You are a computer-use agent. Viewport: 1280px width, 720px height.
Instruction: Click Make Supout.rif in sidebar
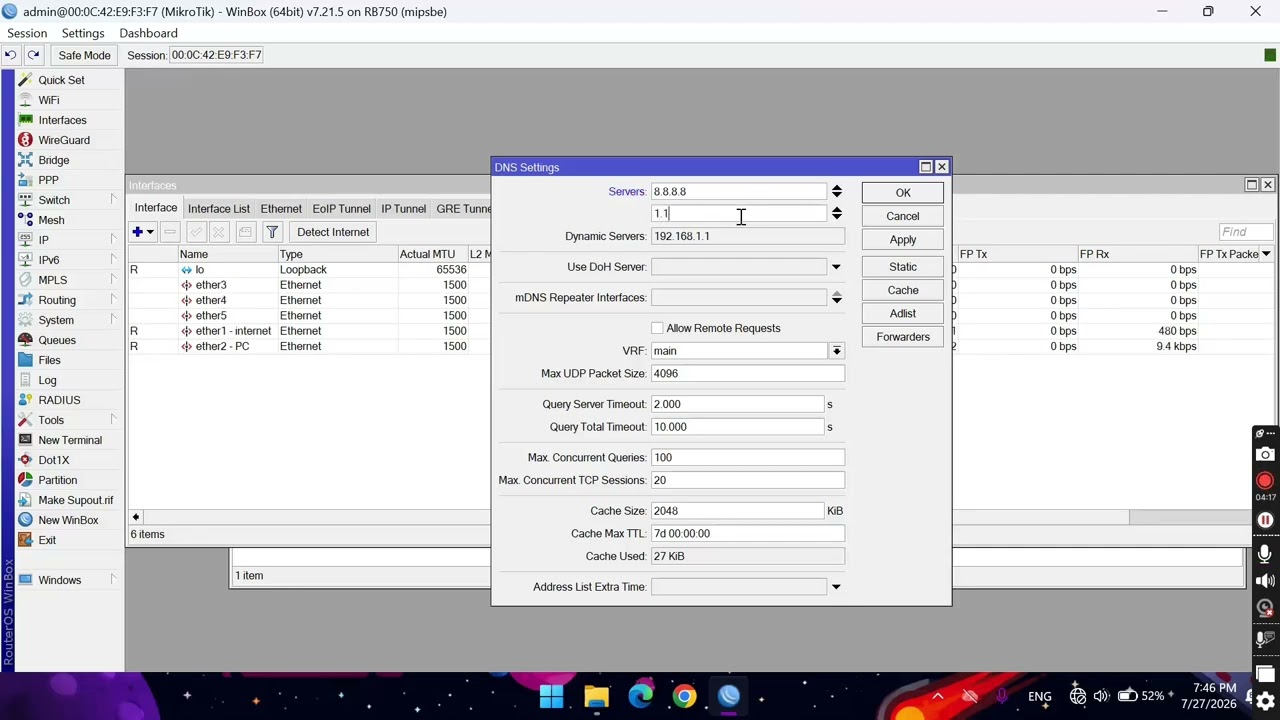tap(75, 500)
